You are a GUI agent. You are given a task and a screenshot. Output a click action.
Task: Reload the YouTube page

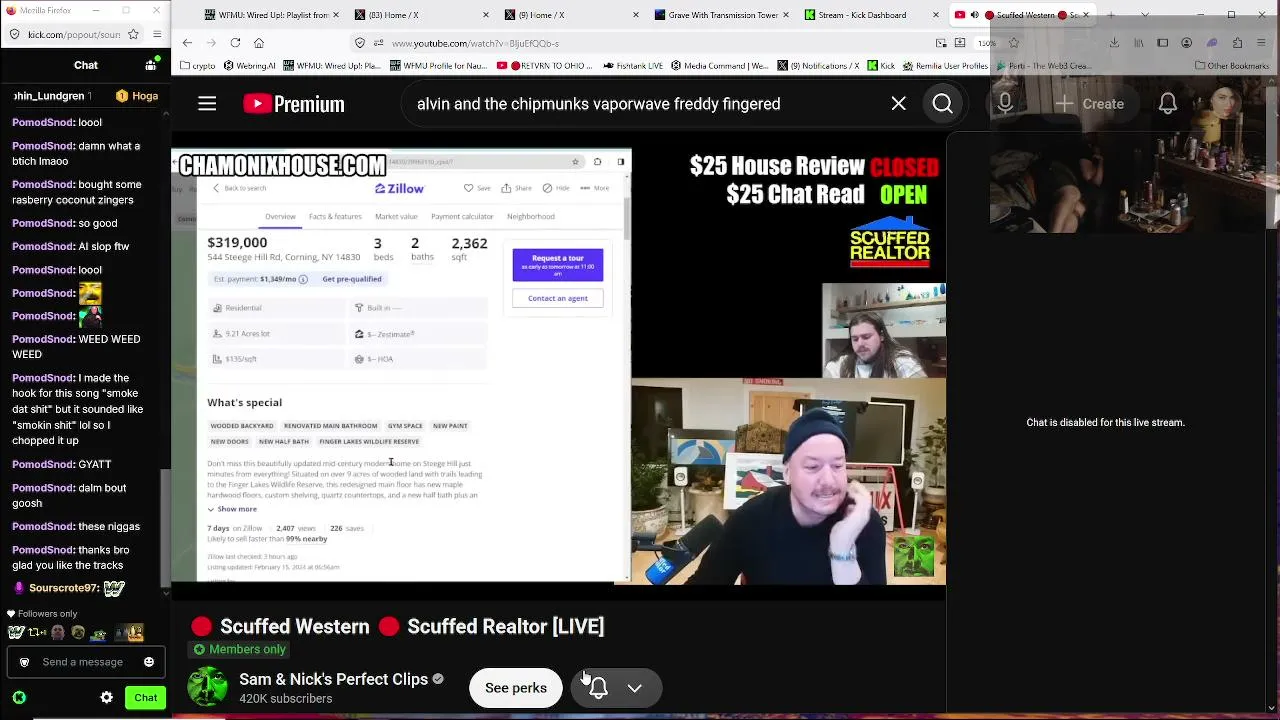pos(235,43)
